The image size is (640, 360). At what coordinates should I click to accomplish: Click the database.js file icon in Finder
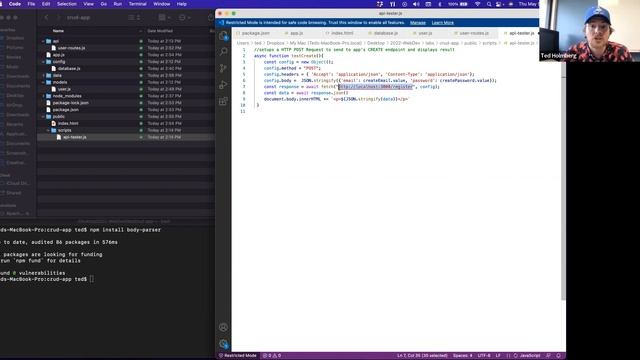53,69
